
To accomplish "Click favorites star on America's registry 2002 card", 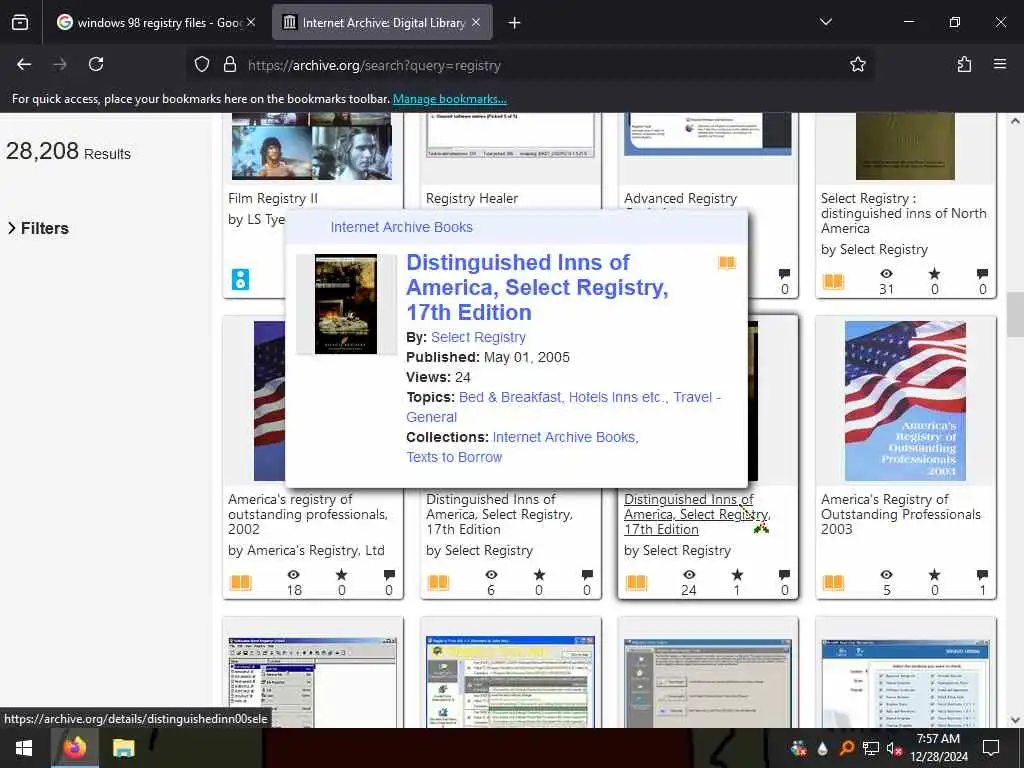I will [x=342, y=575].
